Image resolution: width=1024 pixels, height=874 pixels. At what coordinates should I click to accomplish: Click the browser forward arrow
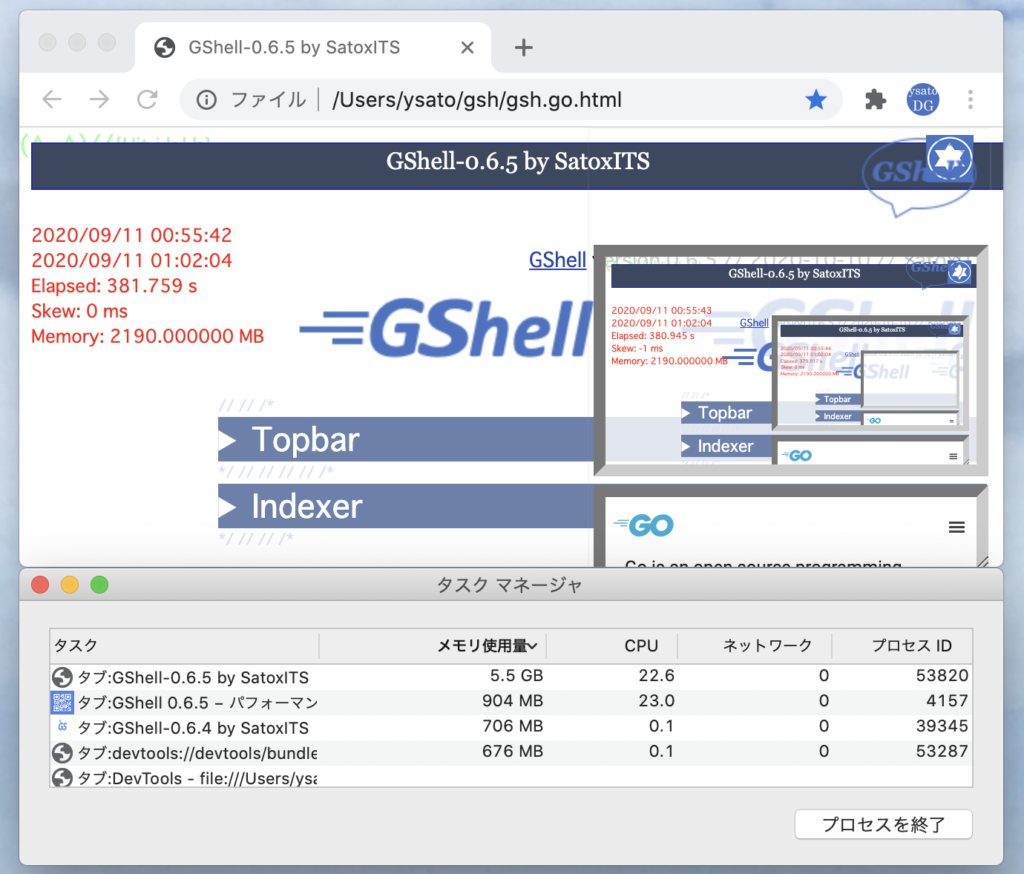(x=100, y=99)
